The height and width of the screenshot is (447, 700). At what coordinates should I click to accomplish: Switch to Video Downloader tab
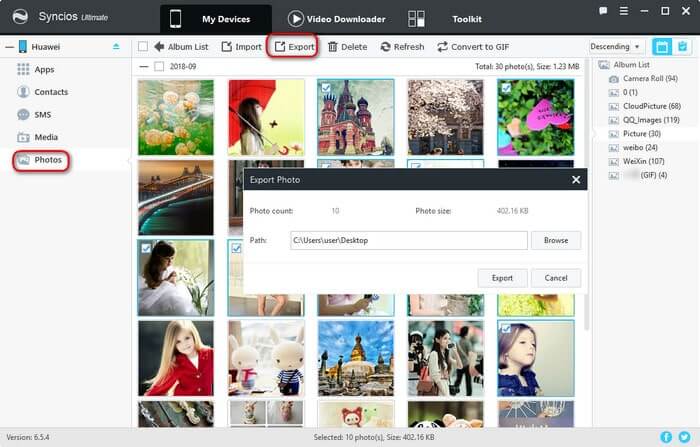[x=337, y=19]
